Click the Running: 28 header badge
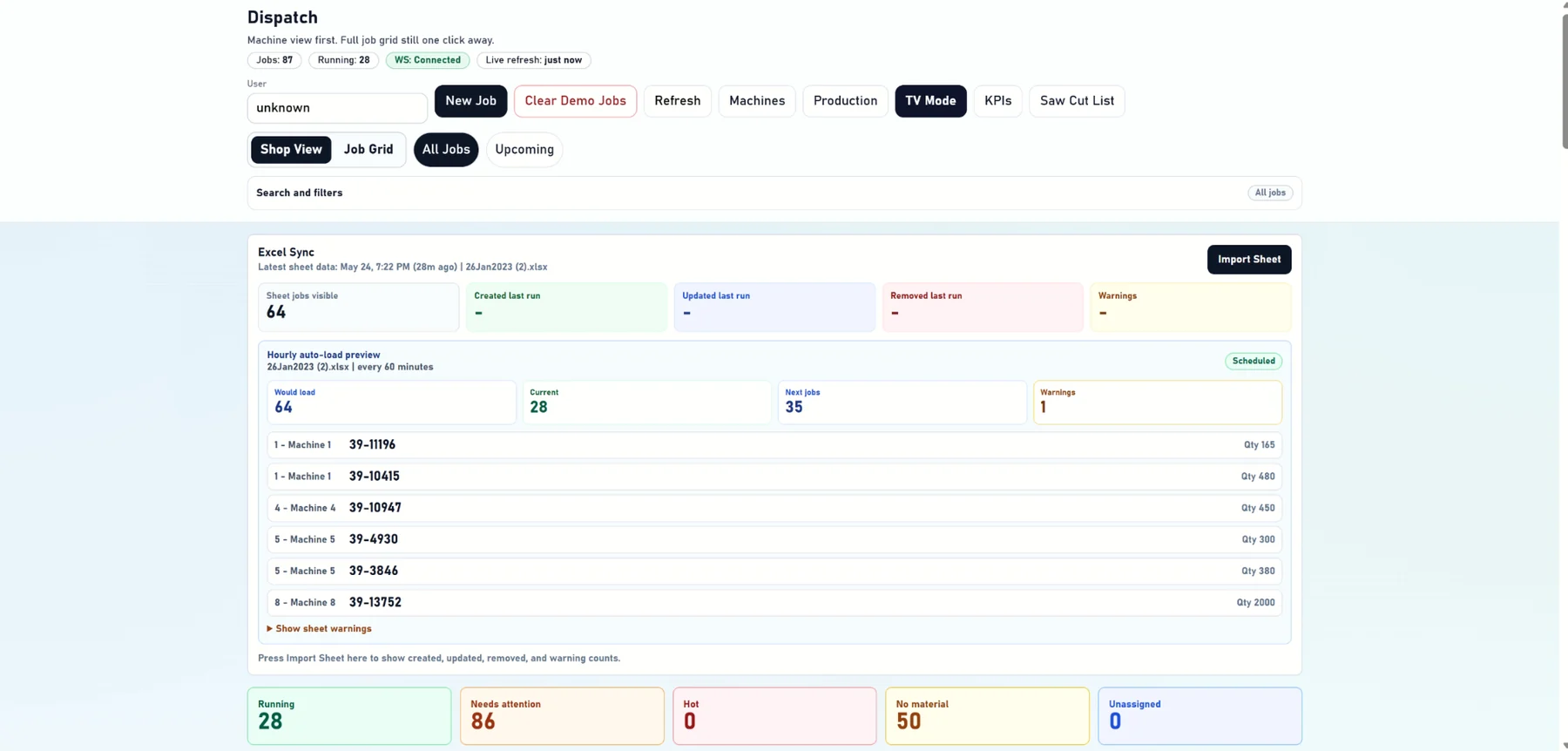This screenshot has height=751, width=1568. tap(343, 60)
